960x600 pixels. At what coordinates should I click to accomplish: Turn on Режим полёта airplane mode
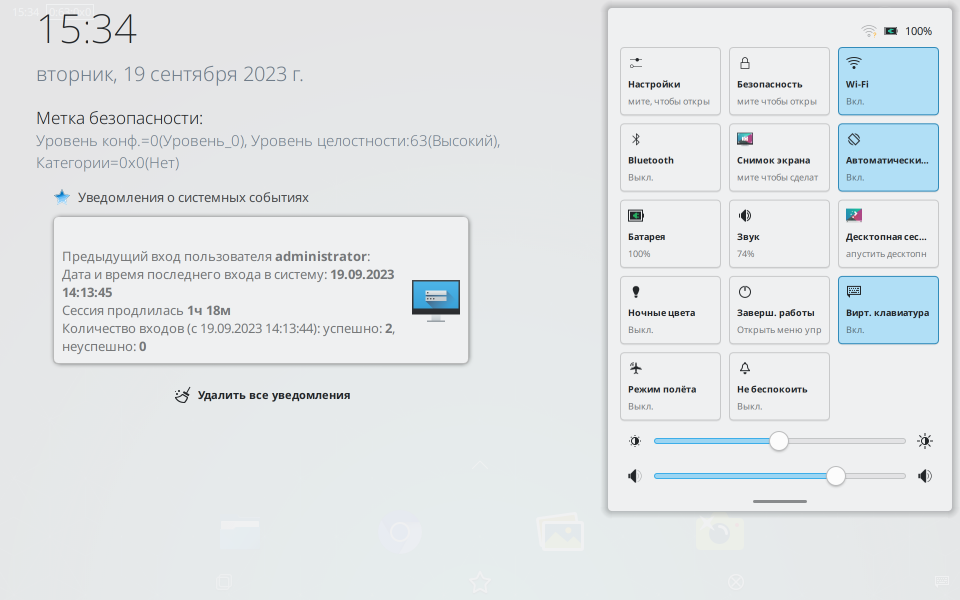click(x=670, y=386)
